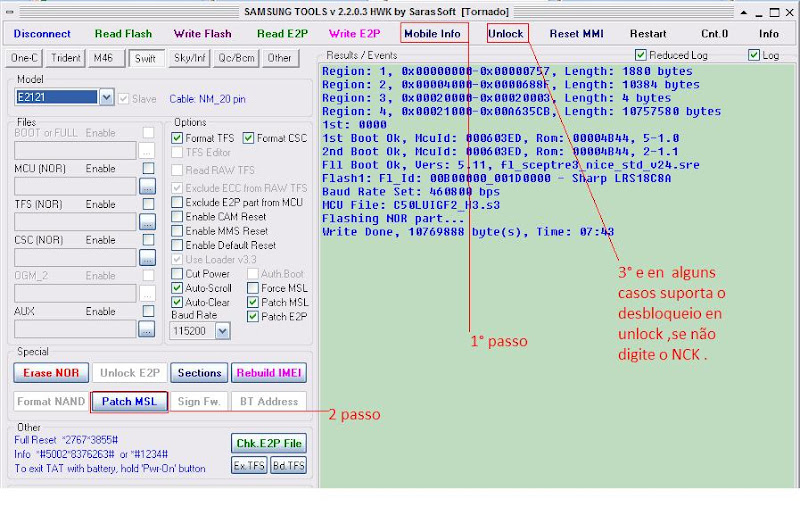Click the 'Baud Rate Set: 460800 bps' log line
Screen dimensions: 800x507
tap(411, 192)
